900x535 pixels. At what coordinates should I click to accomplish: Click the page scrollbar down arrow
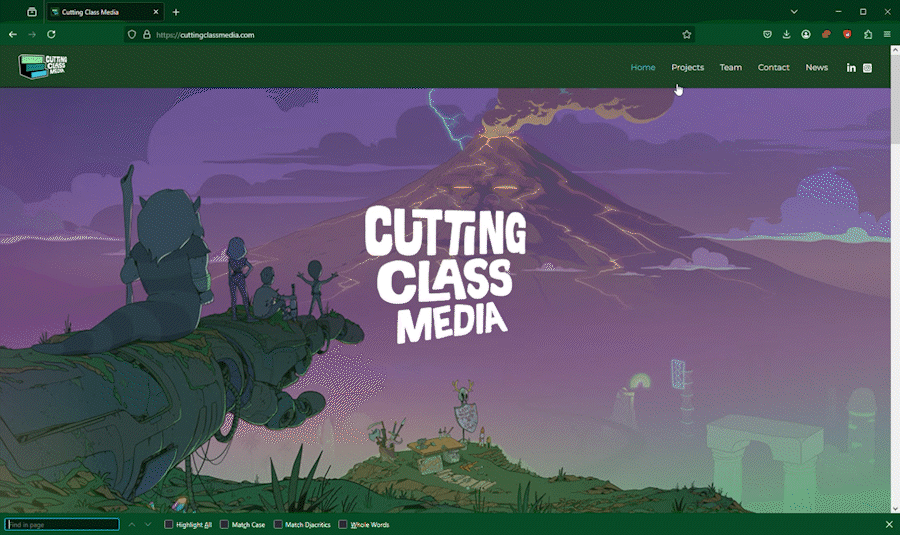coord(895,509)
